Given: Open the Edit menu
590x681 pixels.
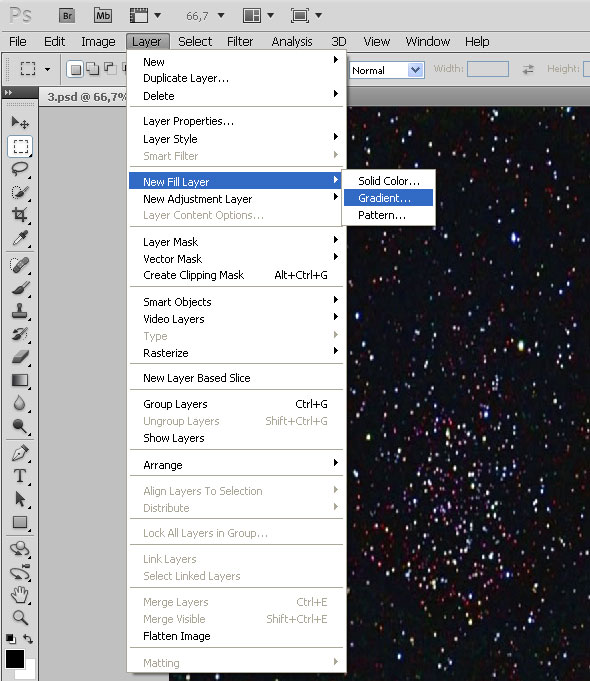Looking at the screenshot, I should pyautogui.click(x=54, y=42).
